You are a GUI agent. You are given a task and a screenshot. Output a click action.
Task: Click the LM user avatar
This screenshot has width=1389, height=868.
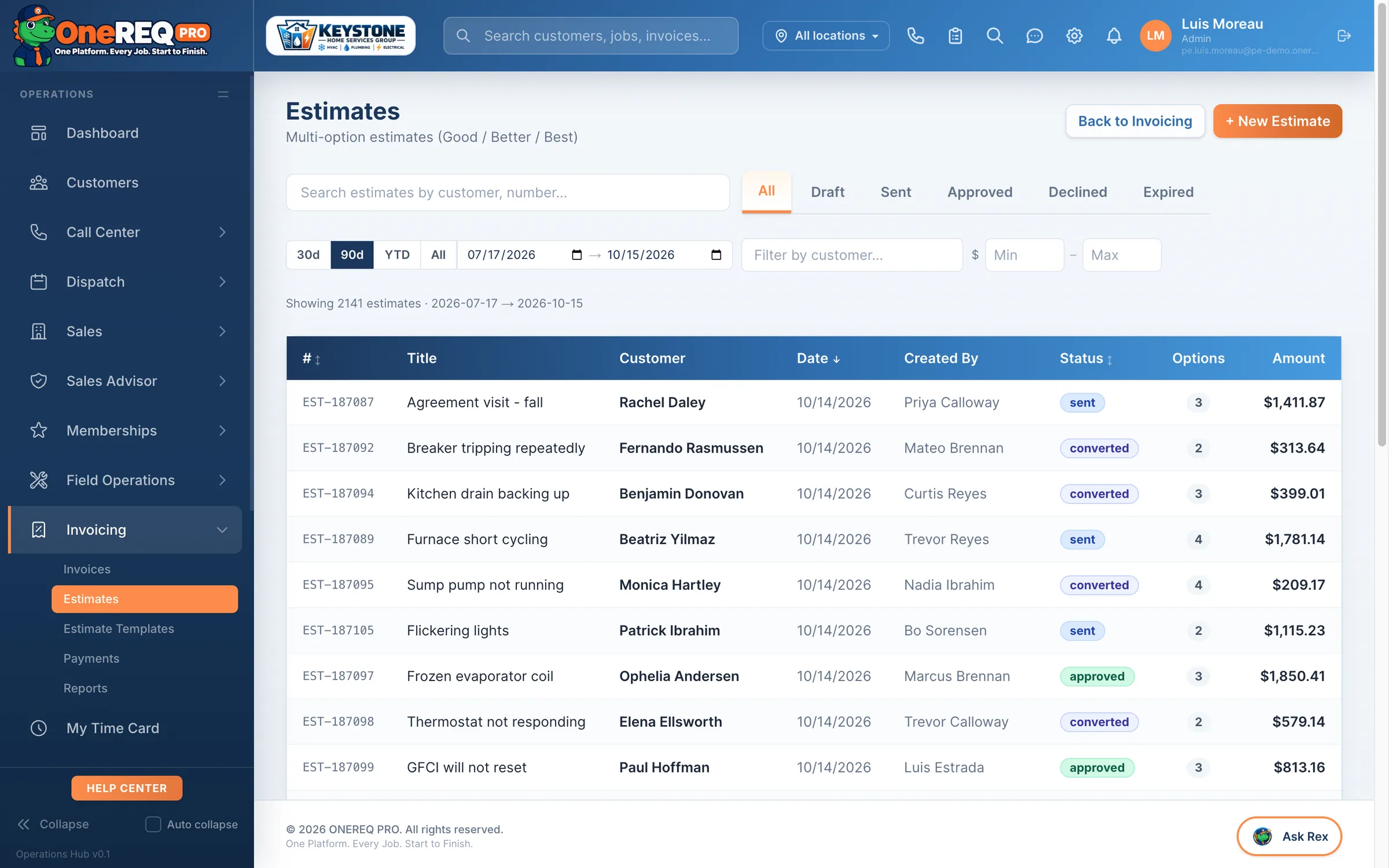click(x=1155, y=36)
